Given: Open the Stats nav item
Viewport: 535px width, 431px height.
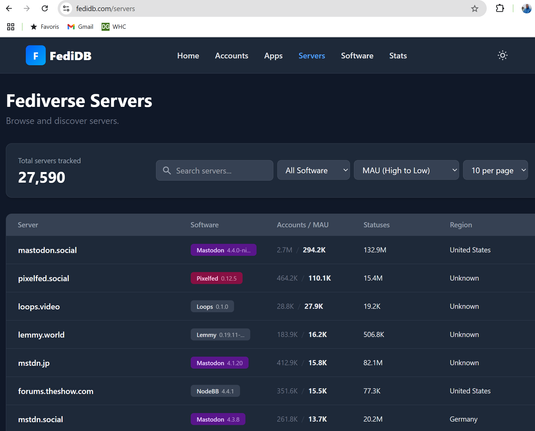Looking at the screenshot, I should 398,56.
